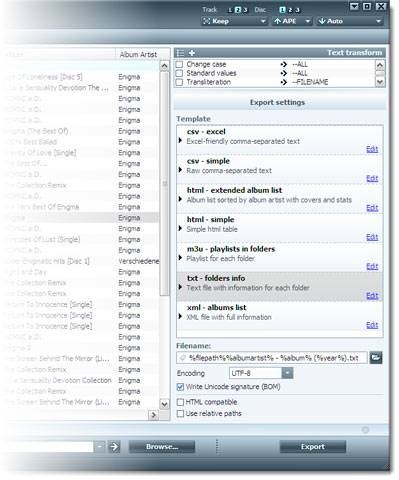
Task: Uncheck Write Unicode signature (BOM)
Action: (x=180, y=387)
